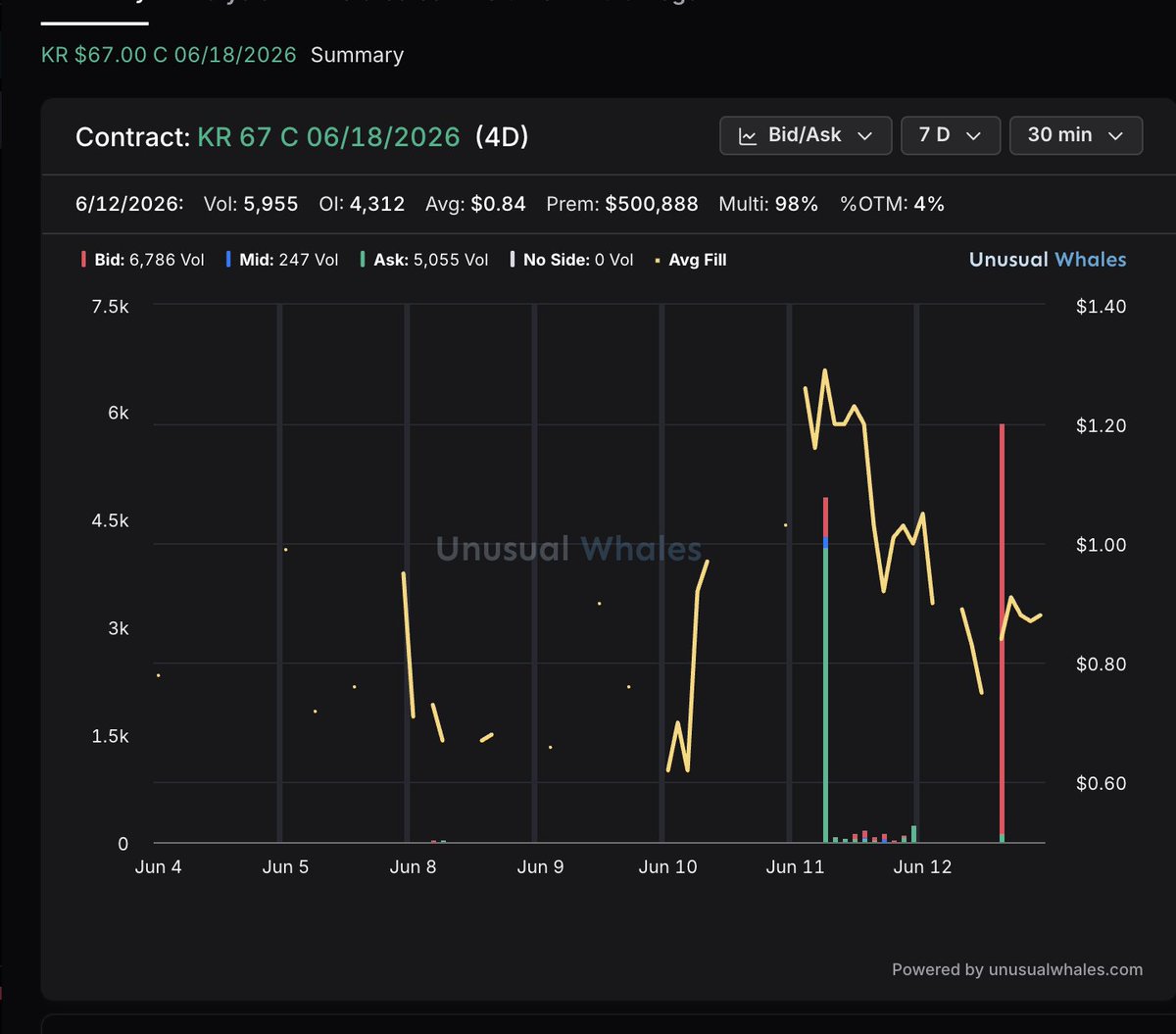Image resolution: width=1176 pixels, height=1034 pixels.
Task: Click the KR $67.00 C 06/18/2026 breadcrumb link
Action: [169, 55]
